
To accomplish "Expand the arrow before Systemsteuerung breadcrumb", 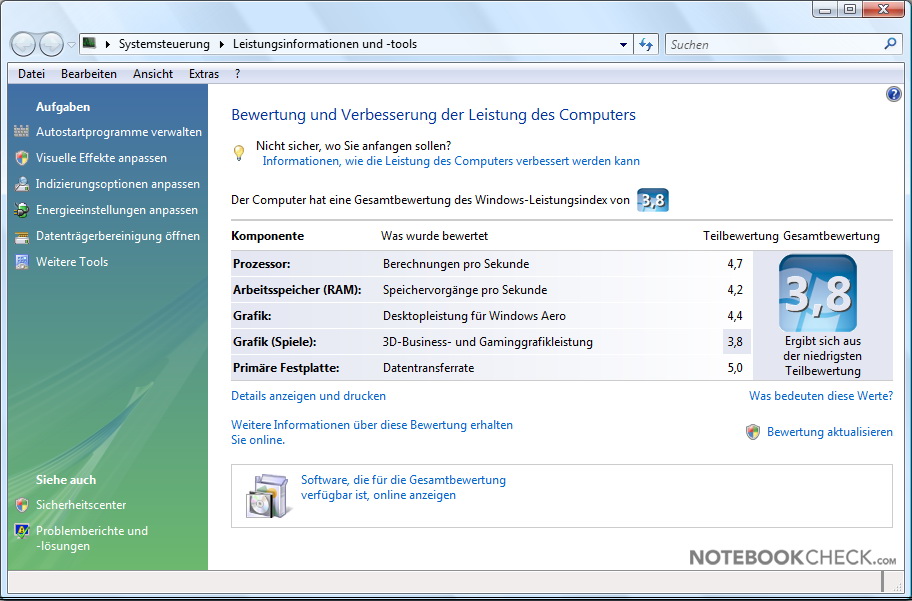I will point(108,44).
